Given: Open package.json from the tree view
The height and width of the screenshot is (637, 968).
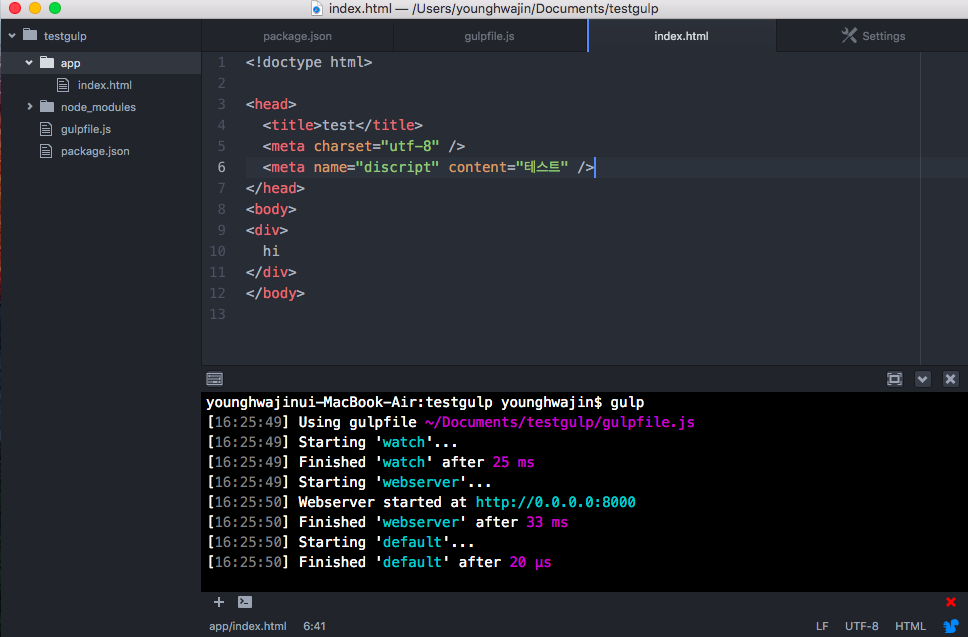Looking at the screenshot, I should pos(95,151).
